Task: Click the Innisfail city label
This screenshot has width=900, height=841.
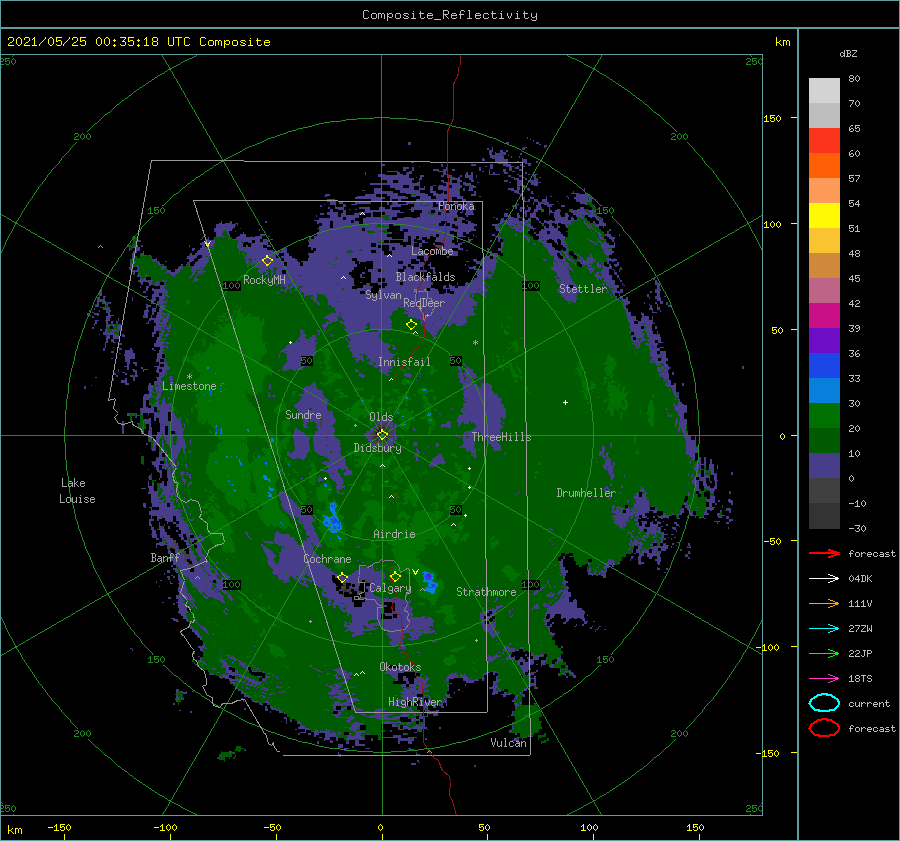Action: pyautogui.click(x=404, y=362)
